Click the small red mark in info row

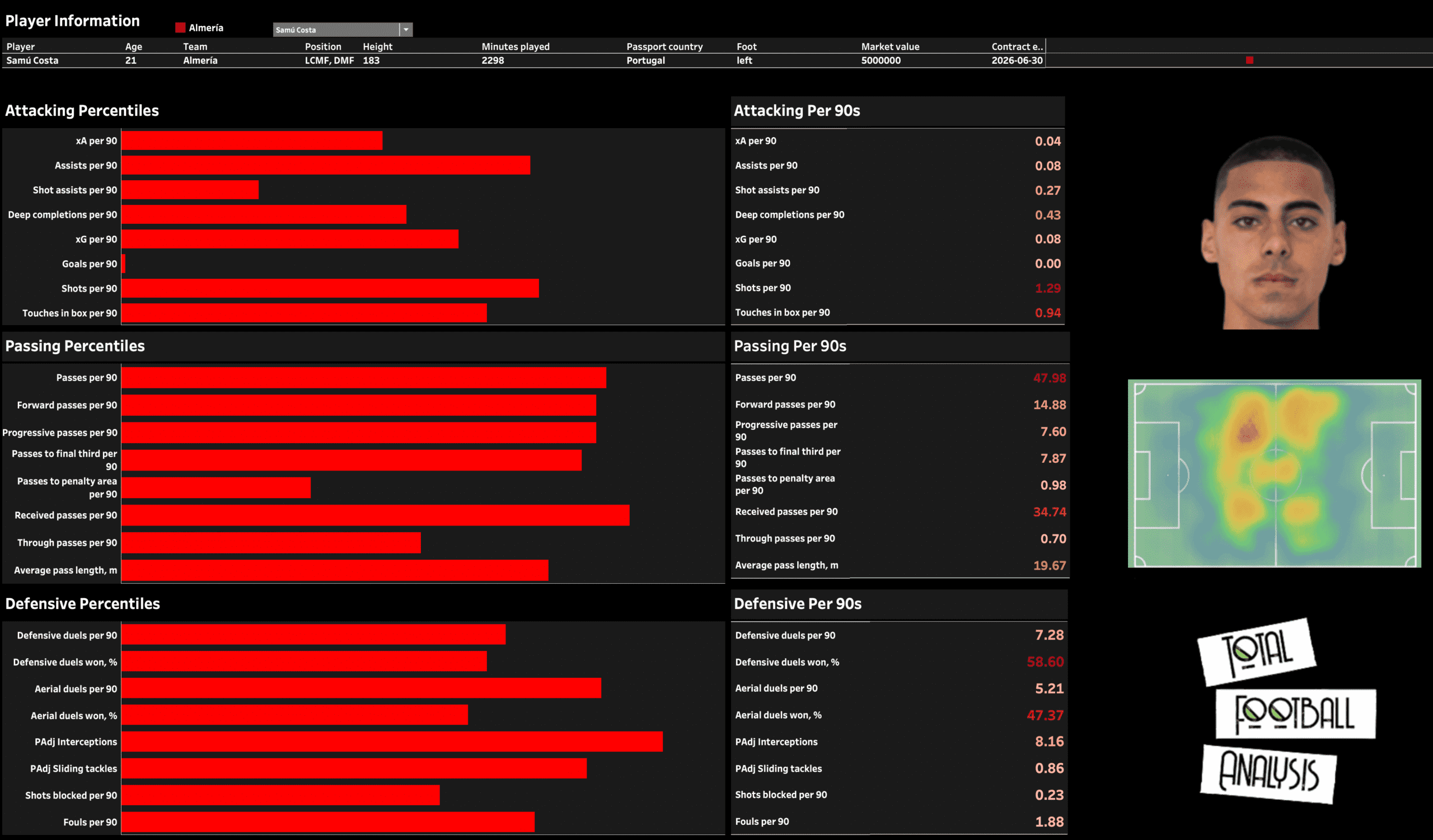click(1249, 60)
